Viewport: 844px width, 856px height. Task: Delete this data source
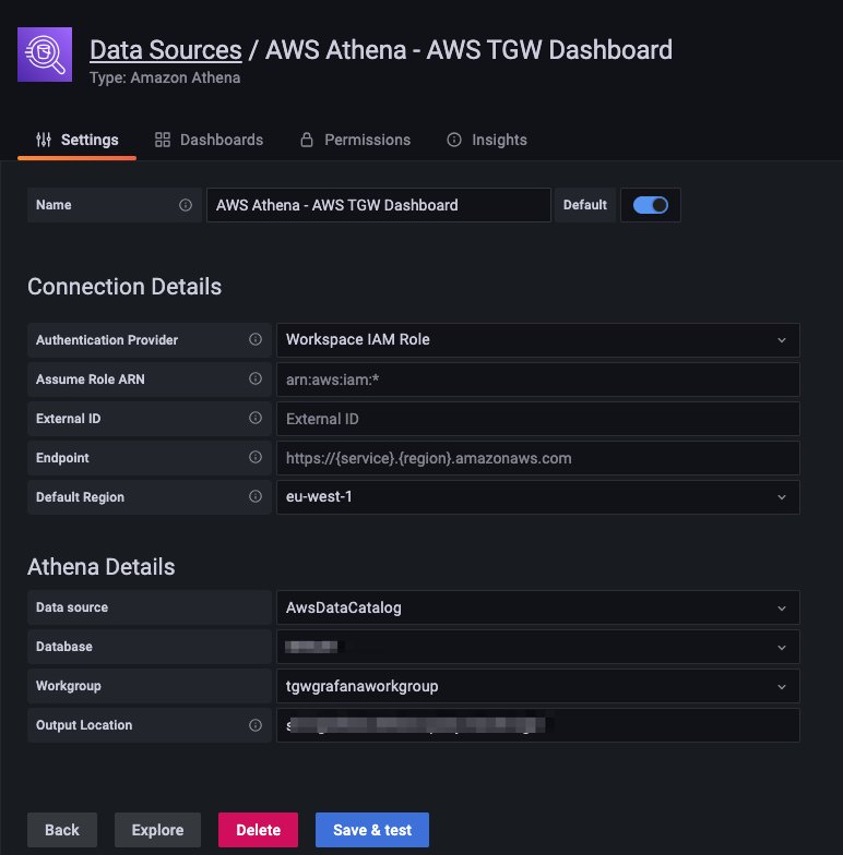point(258,830)
